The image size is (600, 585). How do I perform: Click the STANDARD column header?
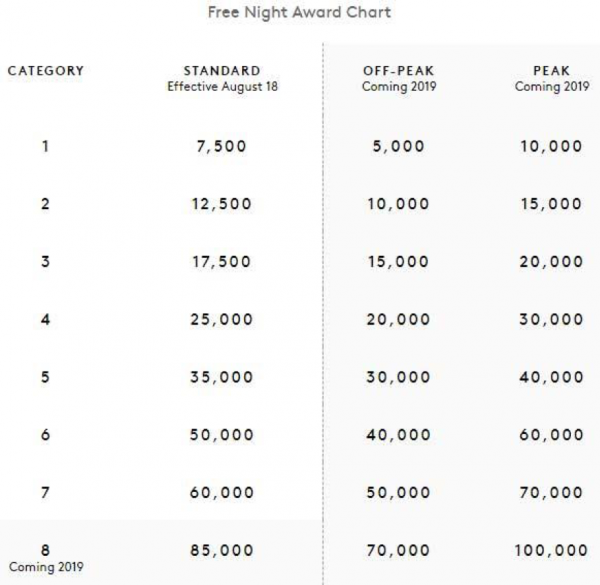point(222,71)
